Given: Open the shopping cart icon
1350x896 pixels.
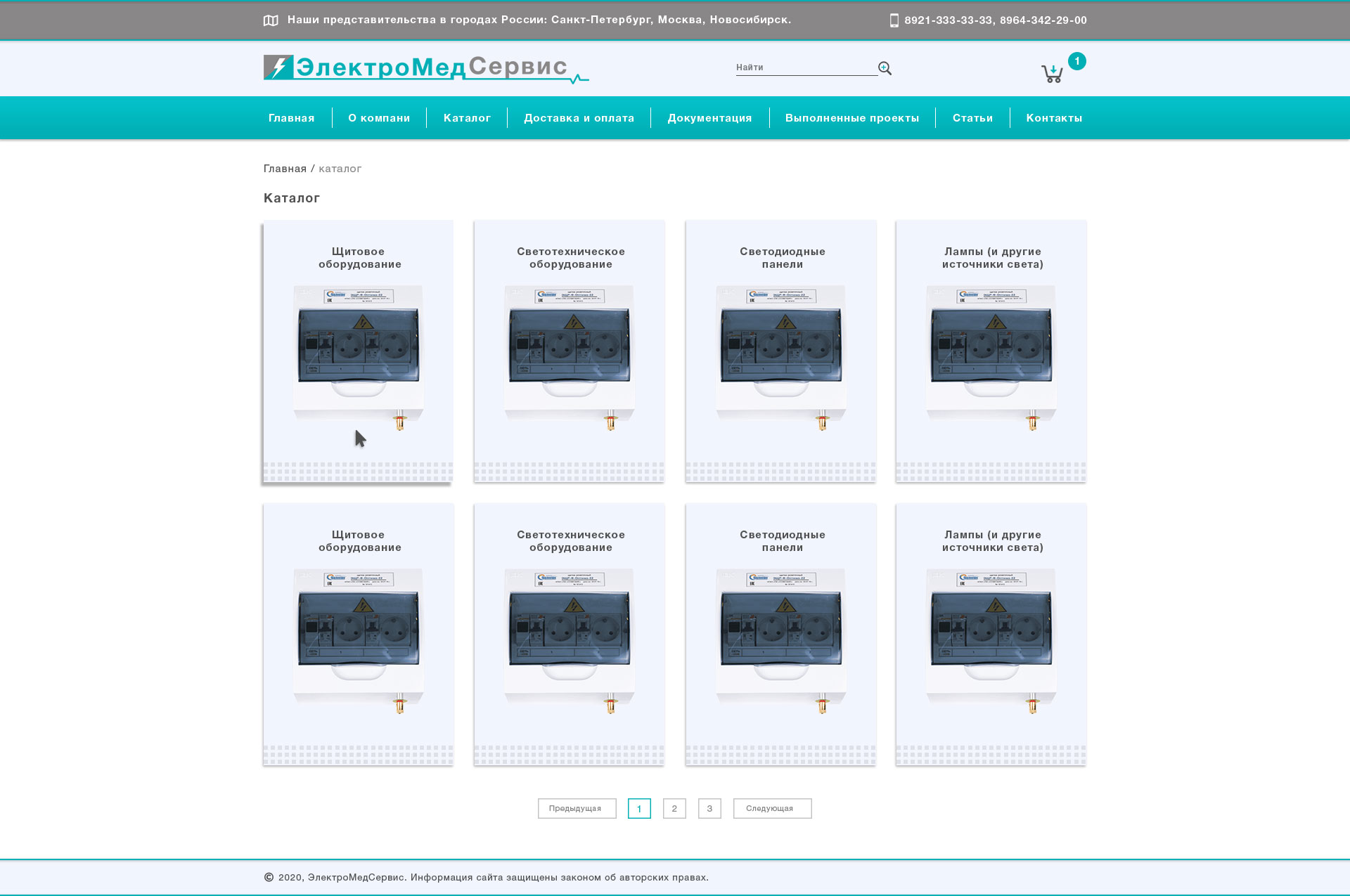Looking at the screenshot, I should click(1052, 74).
